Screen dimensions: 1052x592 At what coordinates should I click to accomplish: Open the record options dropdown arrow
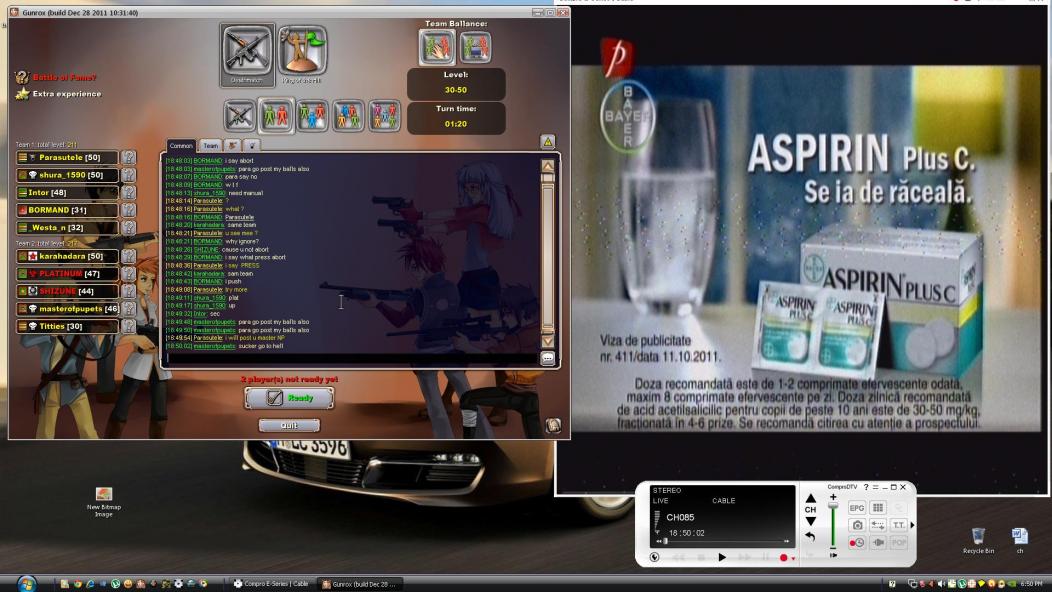pos(793,558)
